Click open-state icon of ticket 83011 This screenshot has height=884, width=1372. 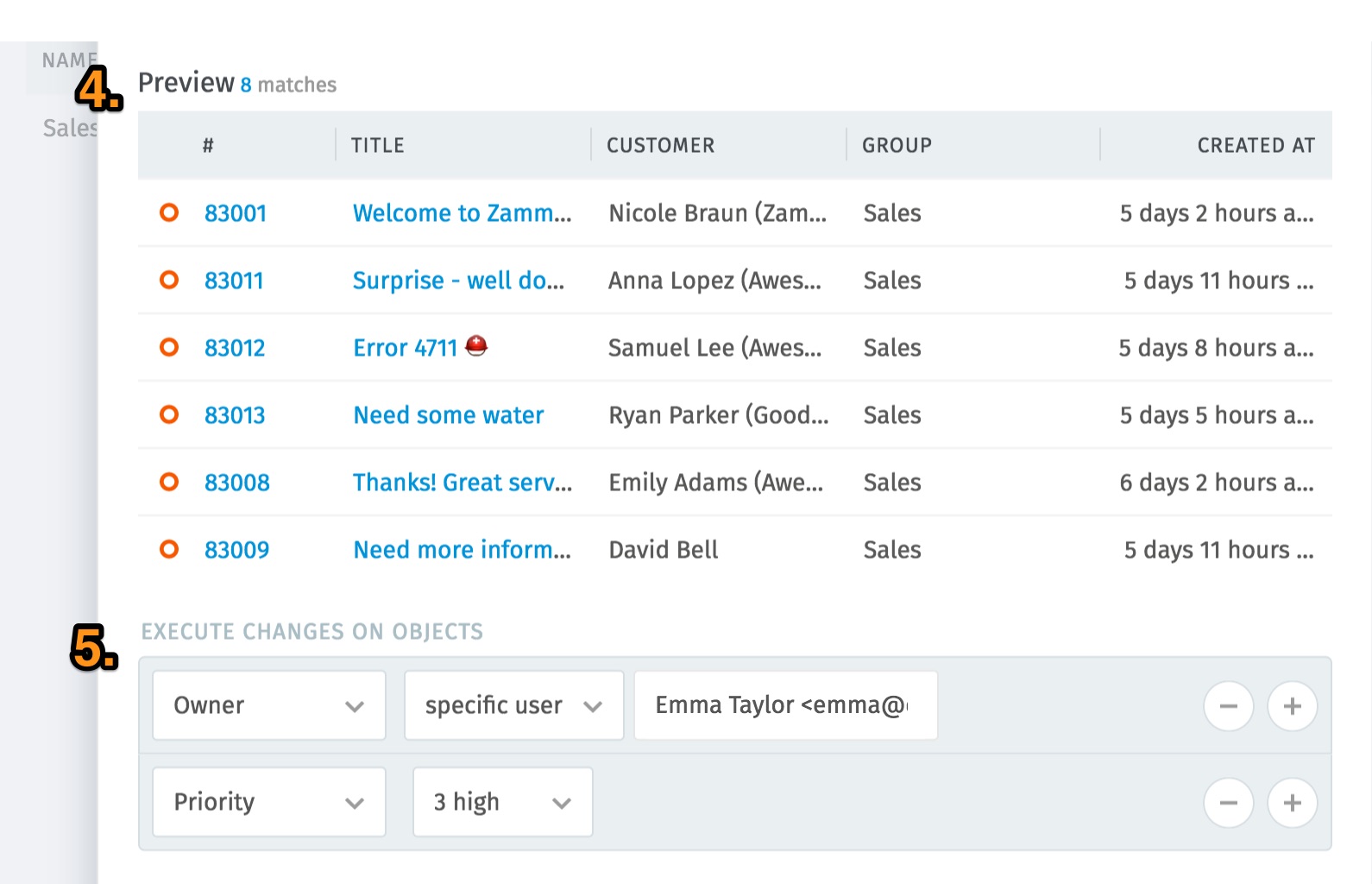(x=169, y=280)
